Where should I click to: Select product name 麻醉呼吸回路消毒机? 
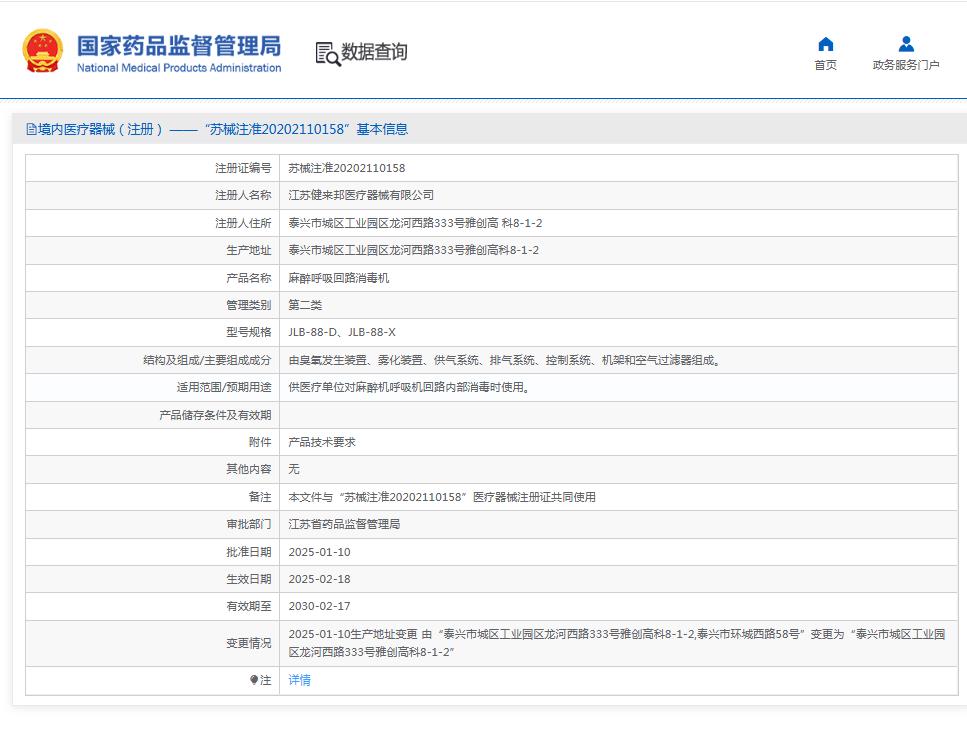[340, 277]
